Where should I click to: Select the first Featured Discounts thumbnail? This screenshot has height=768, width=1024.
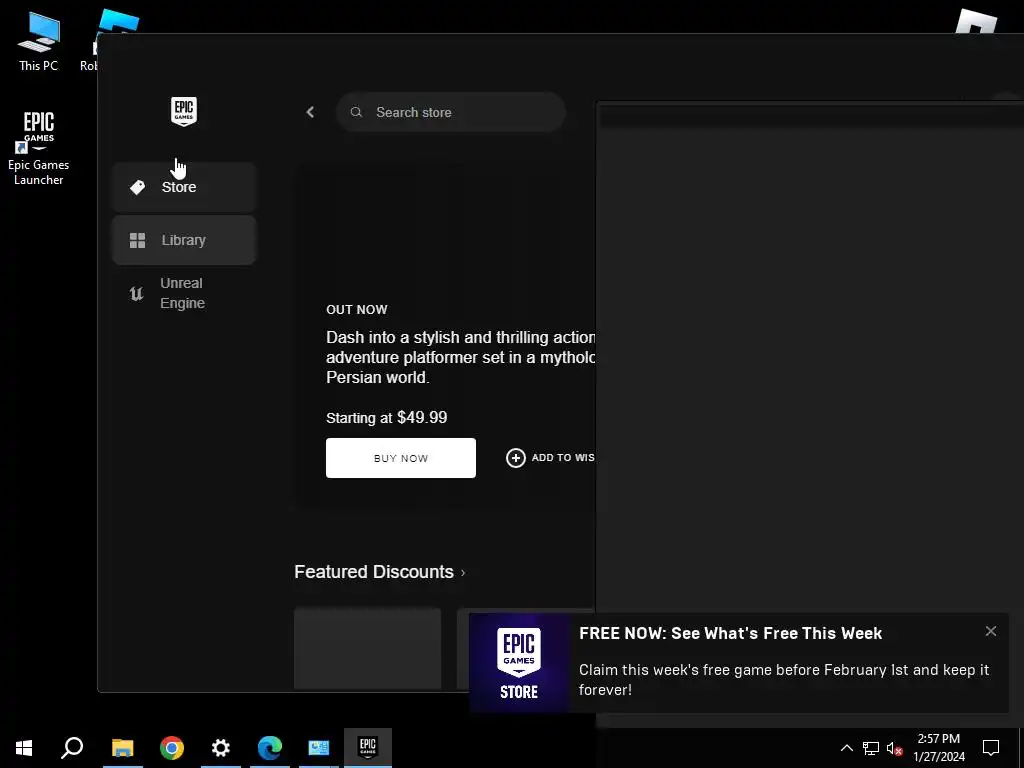coord(367,648)
